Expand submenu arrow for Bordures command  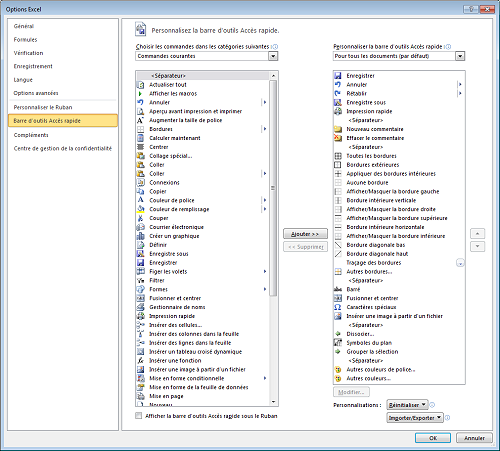click(265, 129)
